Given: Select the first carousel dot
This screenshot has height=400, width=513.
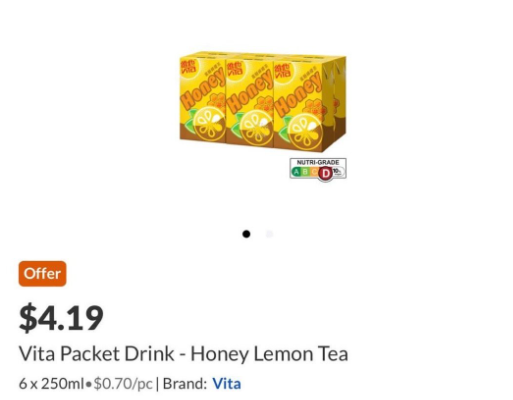Looking at the screenshot, I should (246, 234).
